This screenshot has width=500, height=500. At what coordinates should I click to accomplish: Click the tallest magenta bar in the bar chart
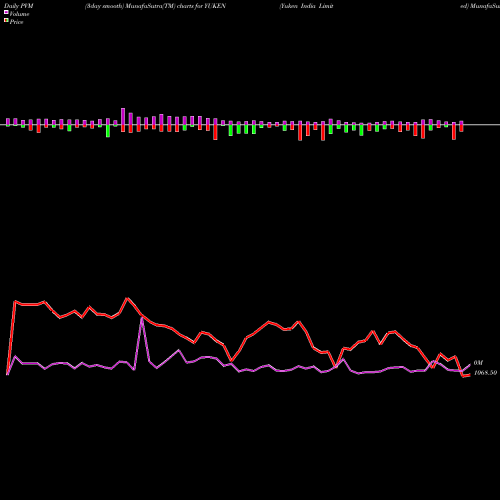coord(123,116)
